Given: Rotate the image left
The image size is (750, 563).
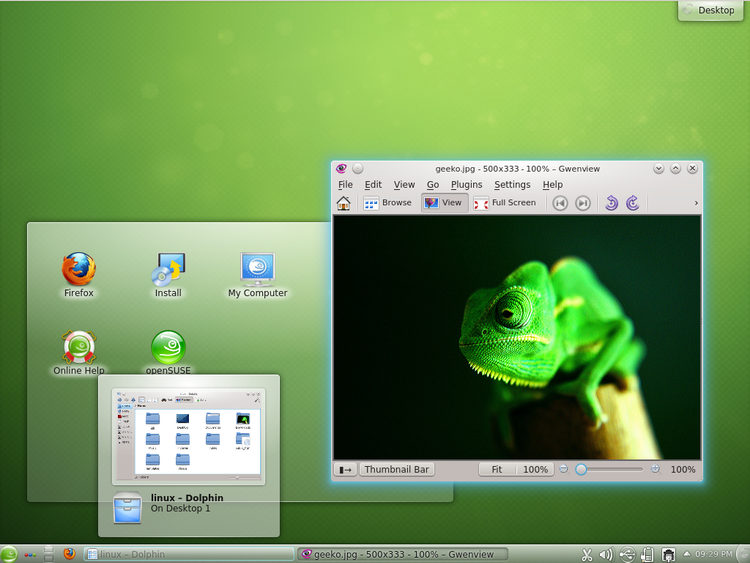Looking at the screenshot, I should click(611, 203).
